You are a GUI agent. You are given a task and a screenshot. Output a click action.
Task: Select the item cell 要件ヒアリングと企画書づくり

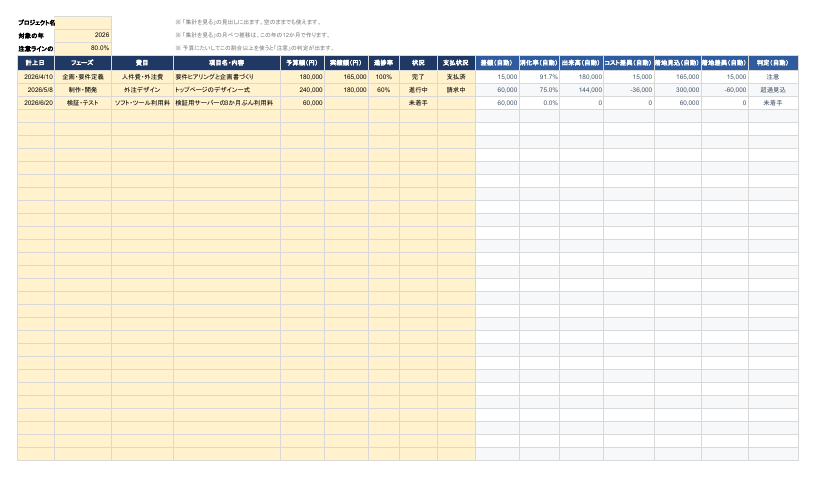(x=227, y=77)
